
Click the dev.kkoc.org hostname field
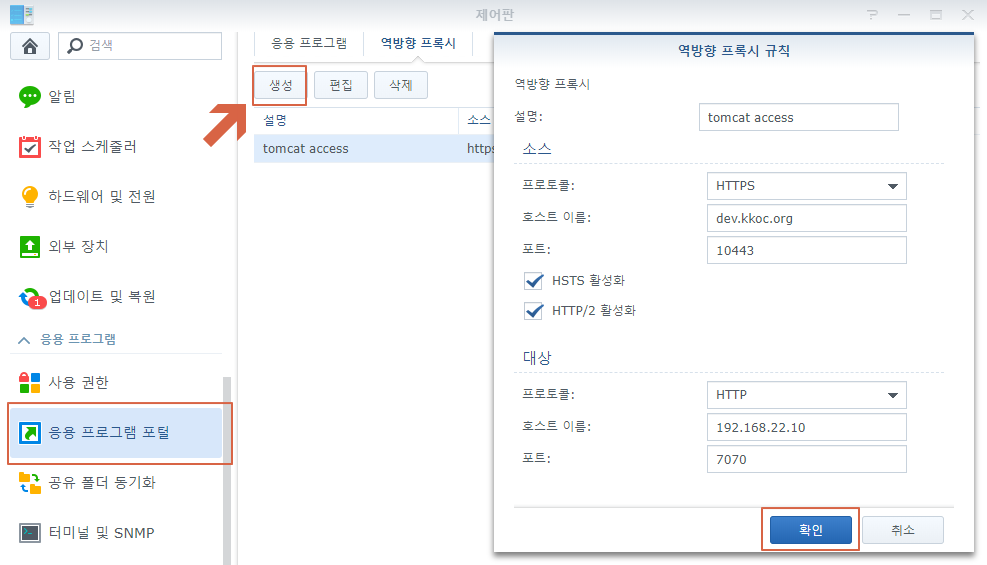pyautogui.click(x=805, y=218)
